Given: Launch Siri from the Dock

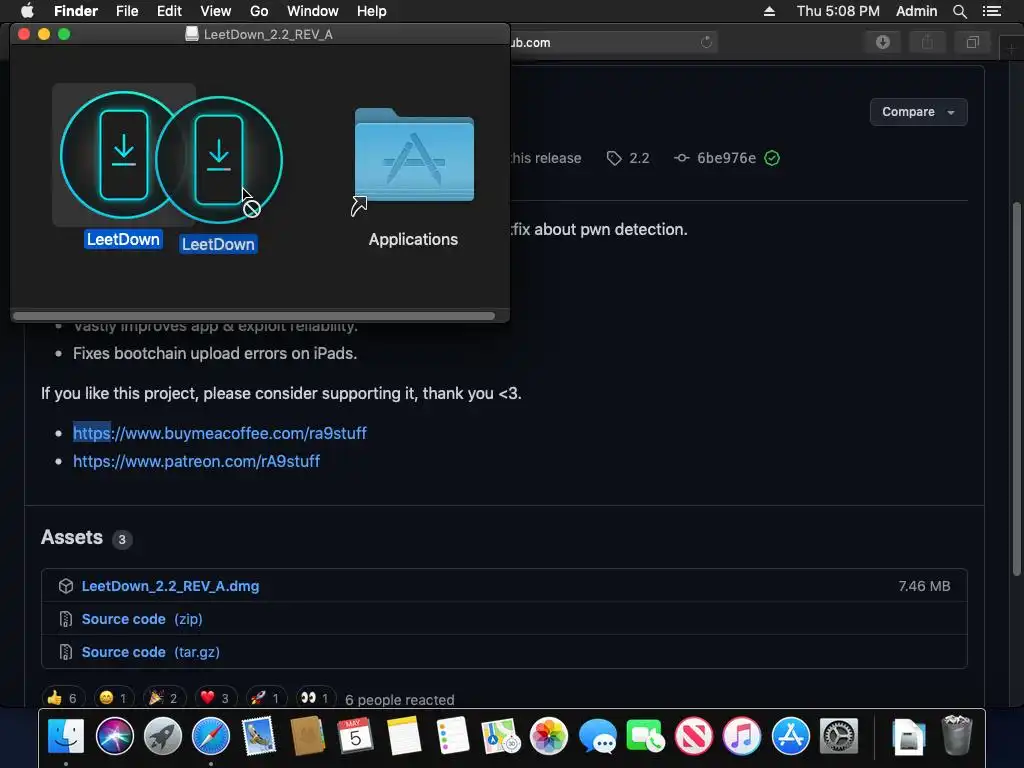Looking at the screenshot, I should pos(114,737).
